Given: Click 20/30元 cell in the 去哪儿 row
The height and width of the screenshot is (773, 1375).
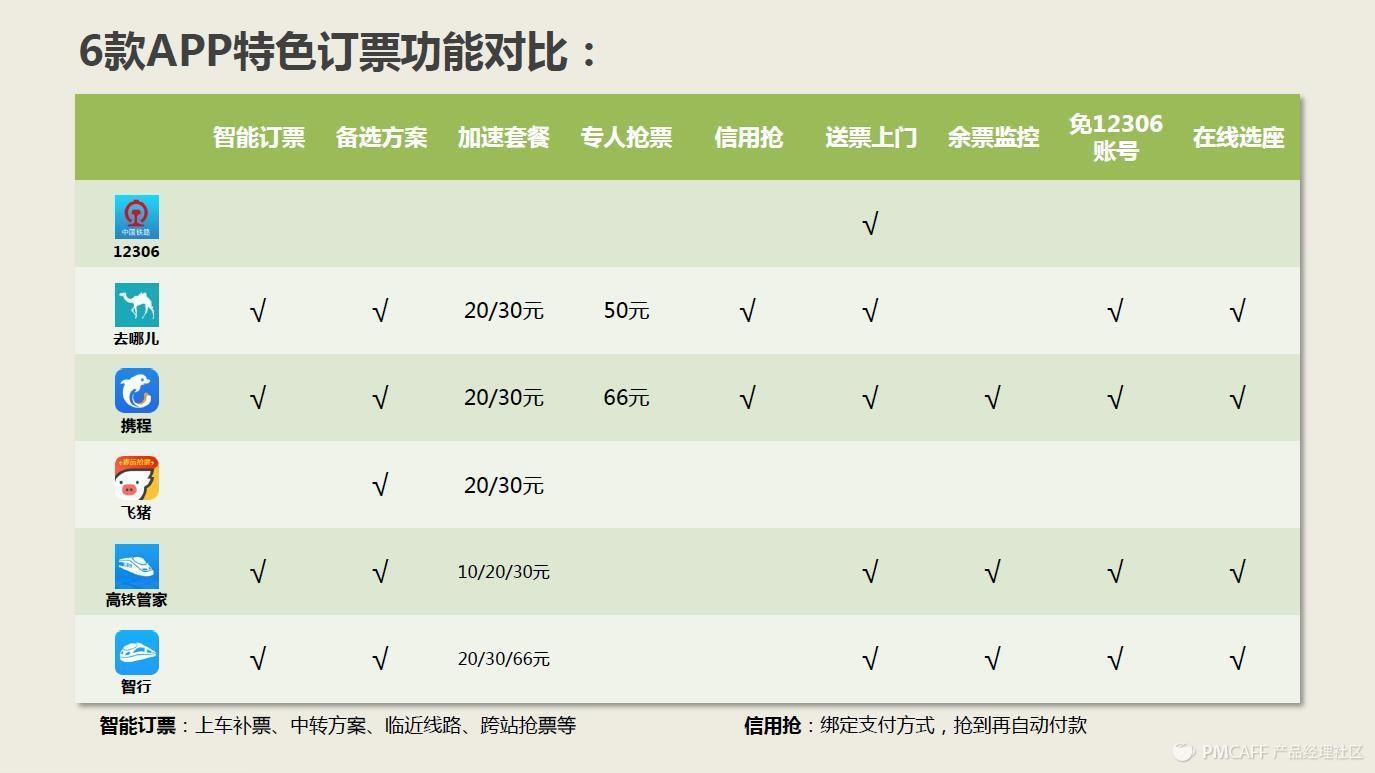Looking at the screenshot, I should 504,311.
